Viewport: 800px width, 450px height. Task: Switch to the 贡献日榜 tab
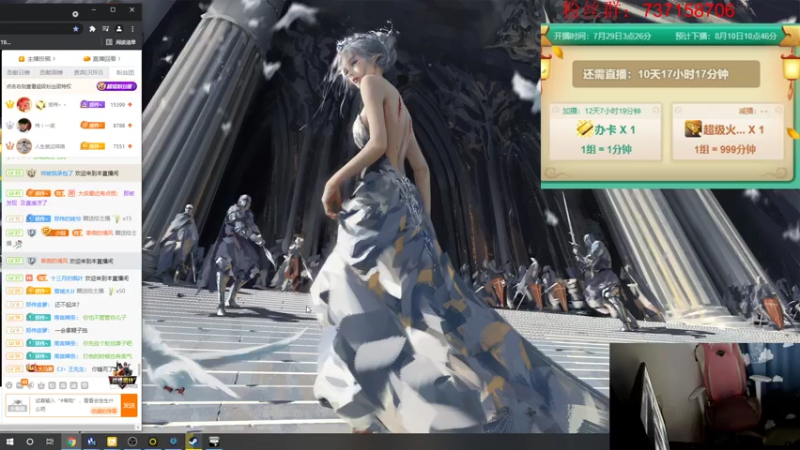pyautogui.click(x=18, y=72)
